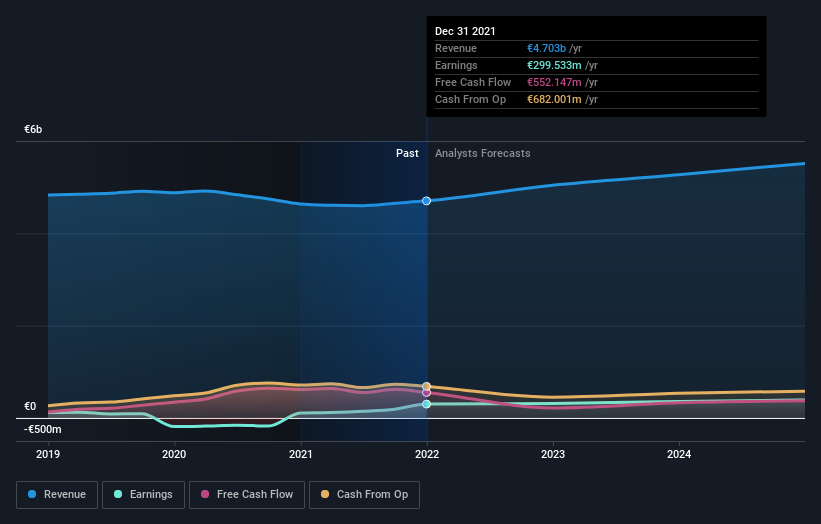Screen dimensions: 821x524
Task: Click the €4.703b revenue value in tooltip
Action: click(546, 48)
